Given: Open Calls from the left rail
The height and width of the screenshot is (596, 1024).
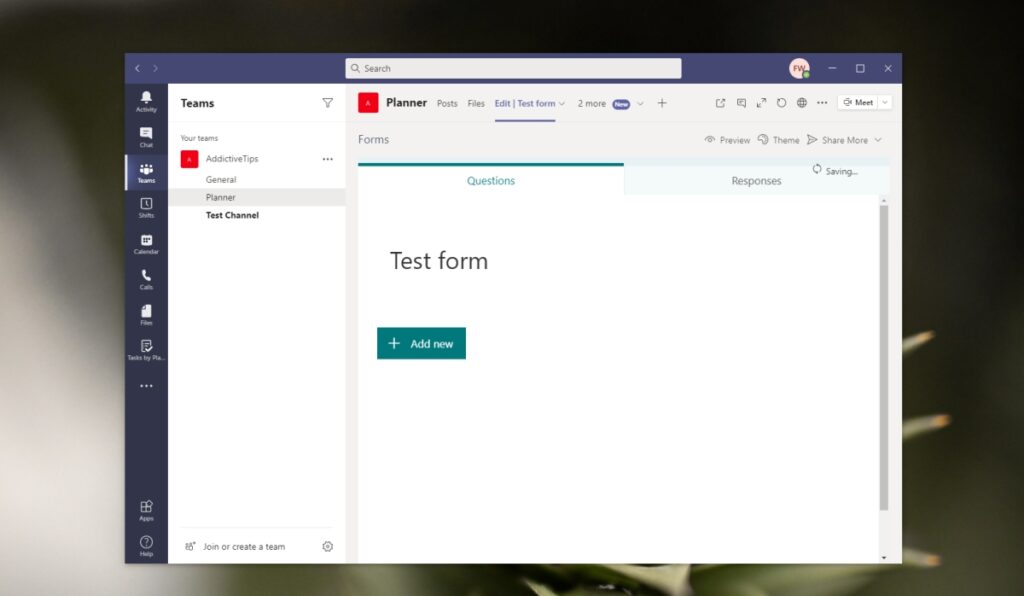Looking at the screenshot, I should tap(146, 279).
